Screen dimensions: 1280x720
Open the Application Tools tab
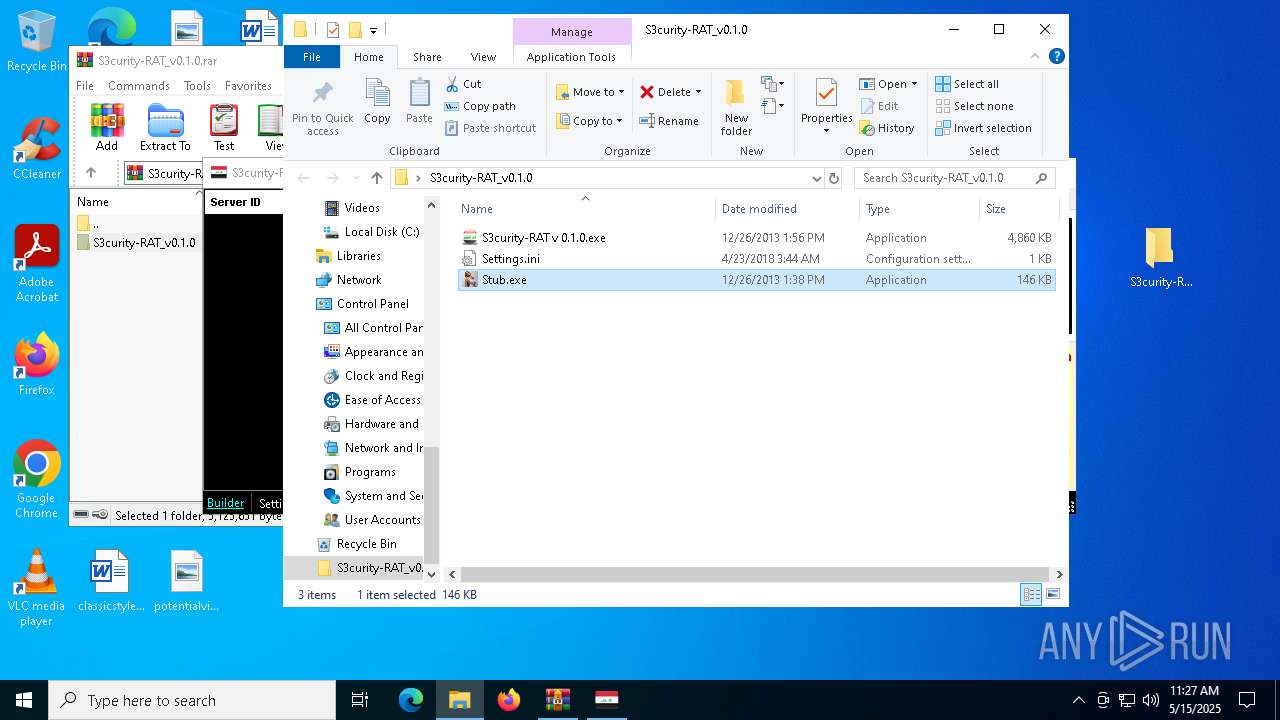pyautogui.click(x=571, y=57)
